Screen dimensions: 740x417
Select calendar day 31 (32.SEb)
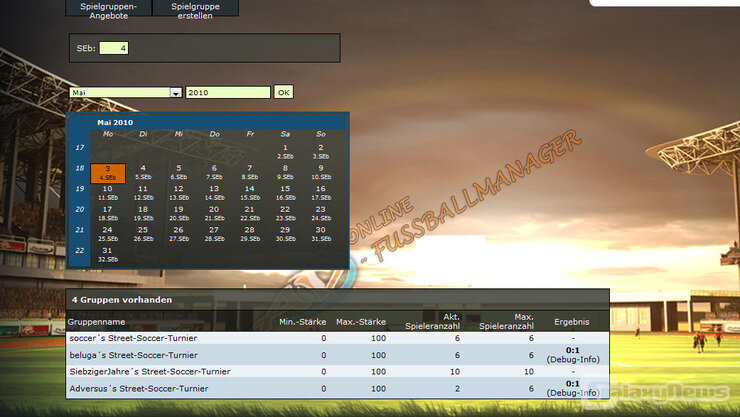(108, 255)
